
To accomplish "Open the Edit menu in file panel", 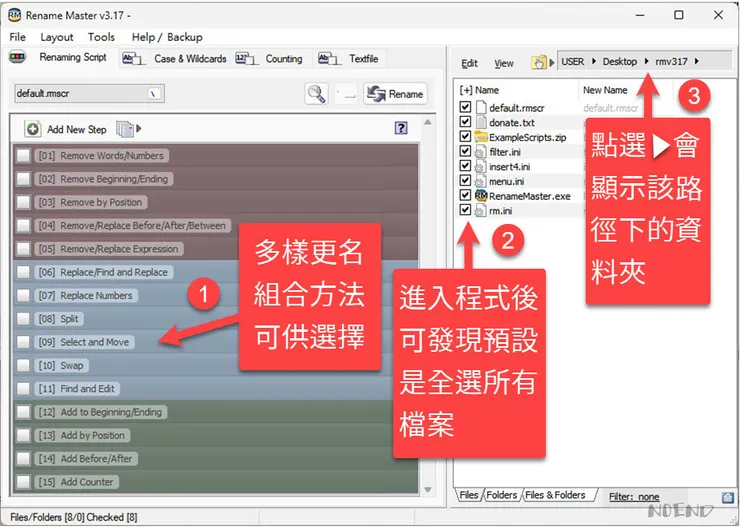I will coord(469,63).
